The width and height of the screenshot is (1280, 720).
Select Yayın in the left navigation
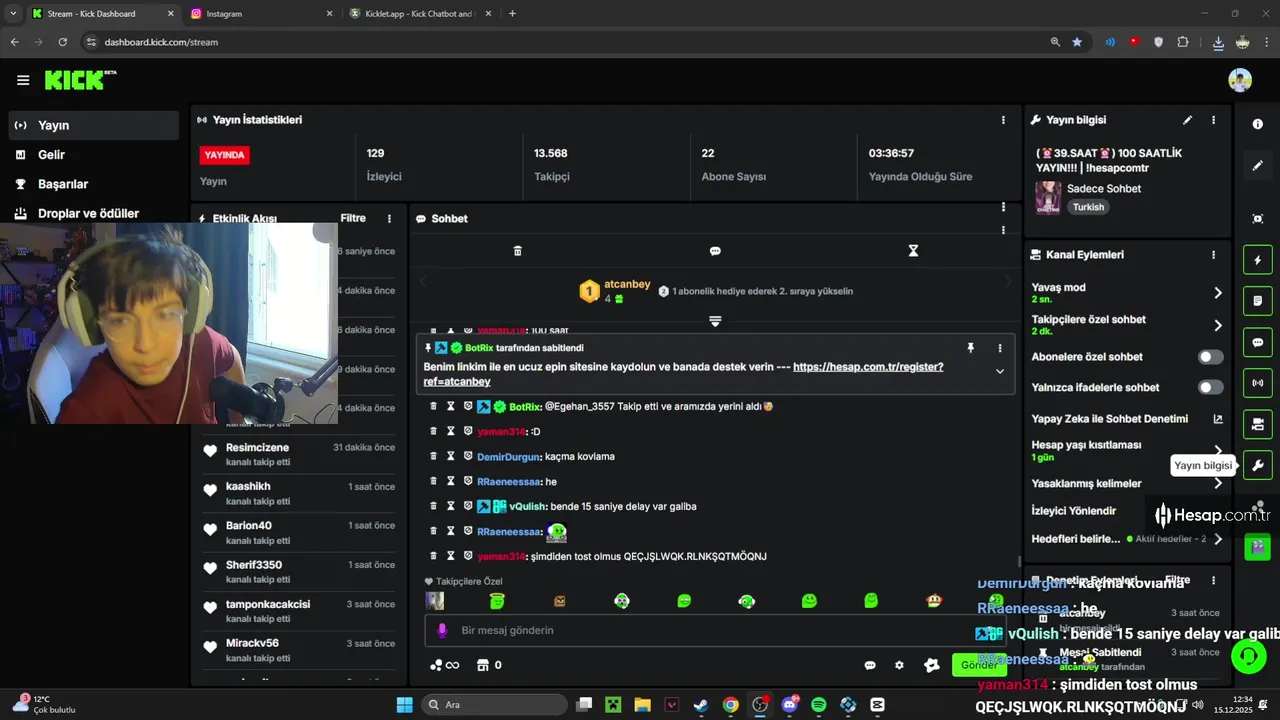[94, 125]
